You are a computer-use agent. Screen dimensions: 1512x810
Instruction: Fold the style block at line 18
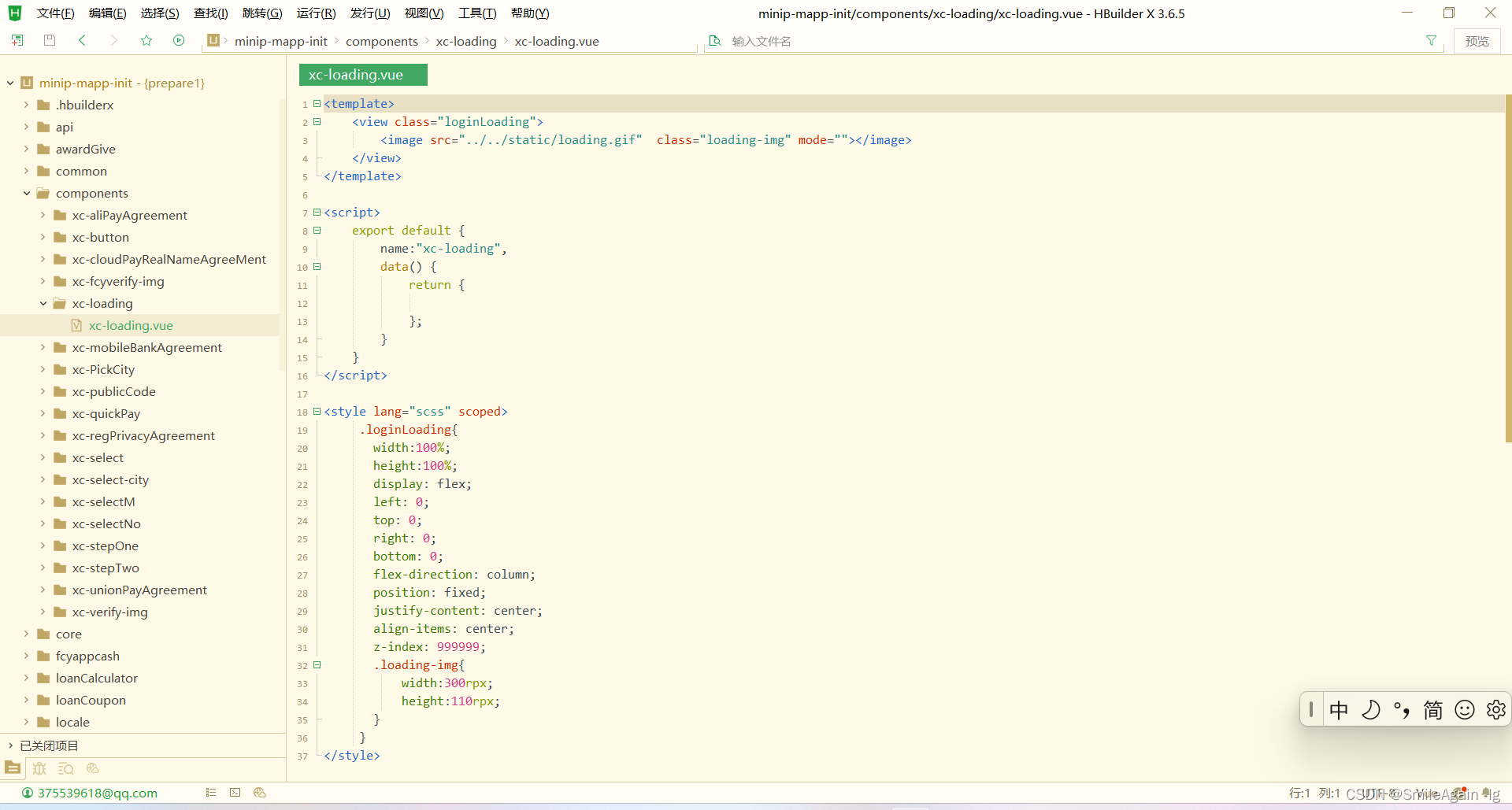click(x=317, y=411)
